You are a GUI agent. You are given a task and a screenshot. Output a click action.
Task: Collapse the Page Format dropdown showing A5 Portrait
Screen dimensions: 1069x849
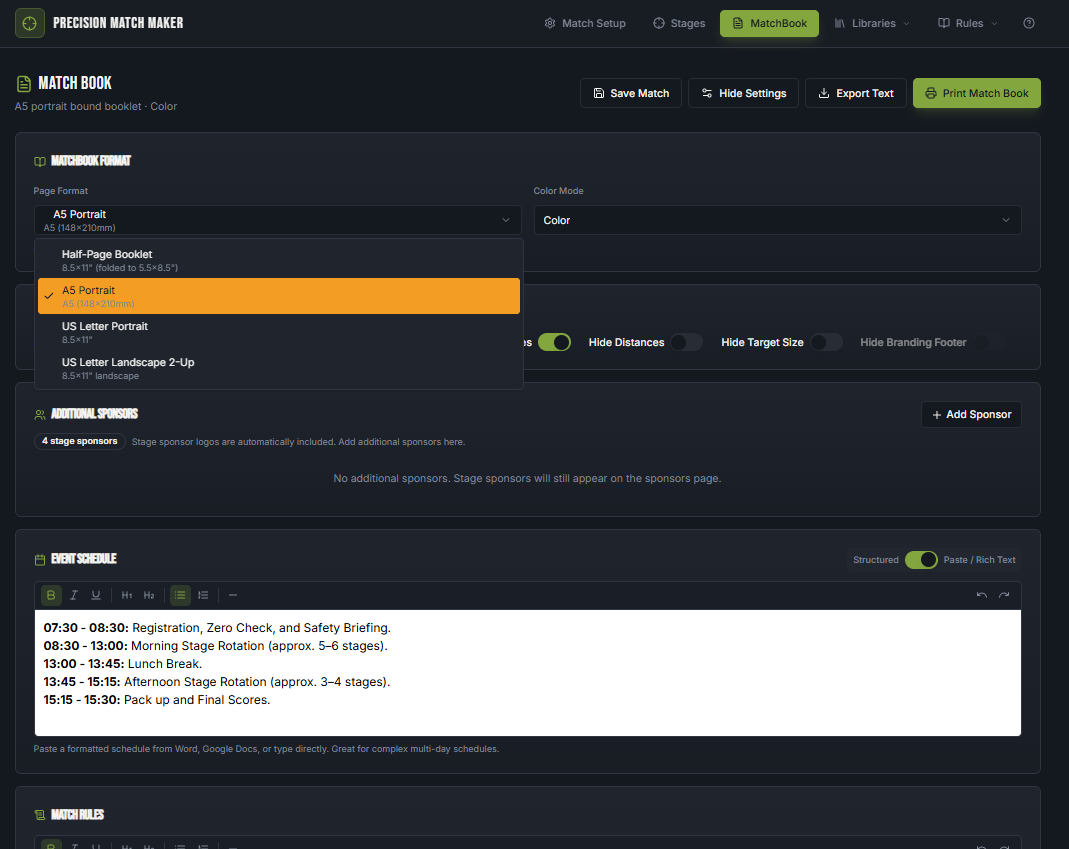coord(277,220)
